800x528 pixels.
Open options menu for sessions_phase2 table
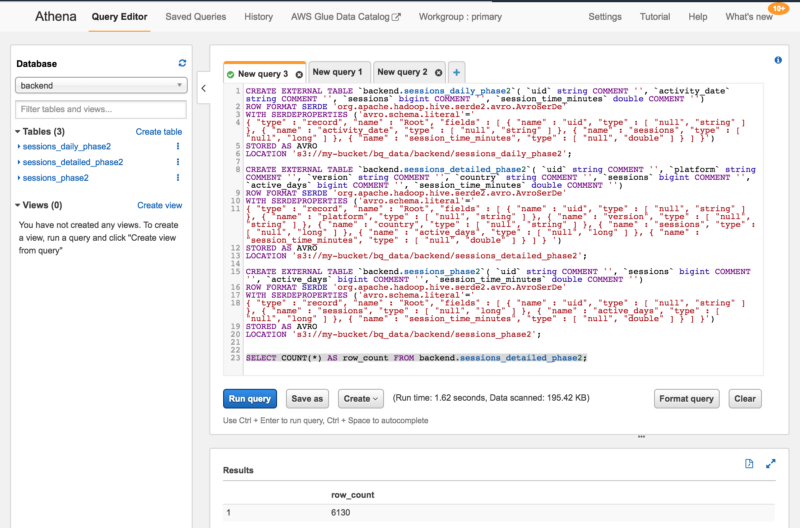tap(178, 178)
